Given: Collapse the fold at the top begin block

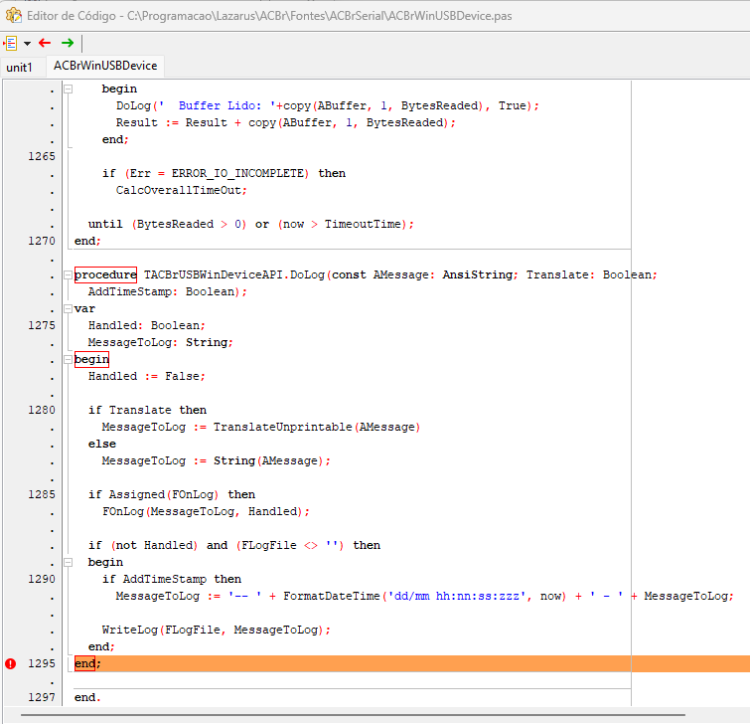Looking at the screenshot, I should click(68, 89).
